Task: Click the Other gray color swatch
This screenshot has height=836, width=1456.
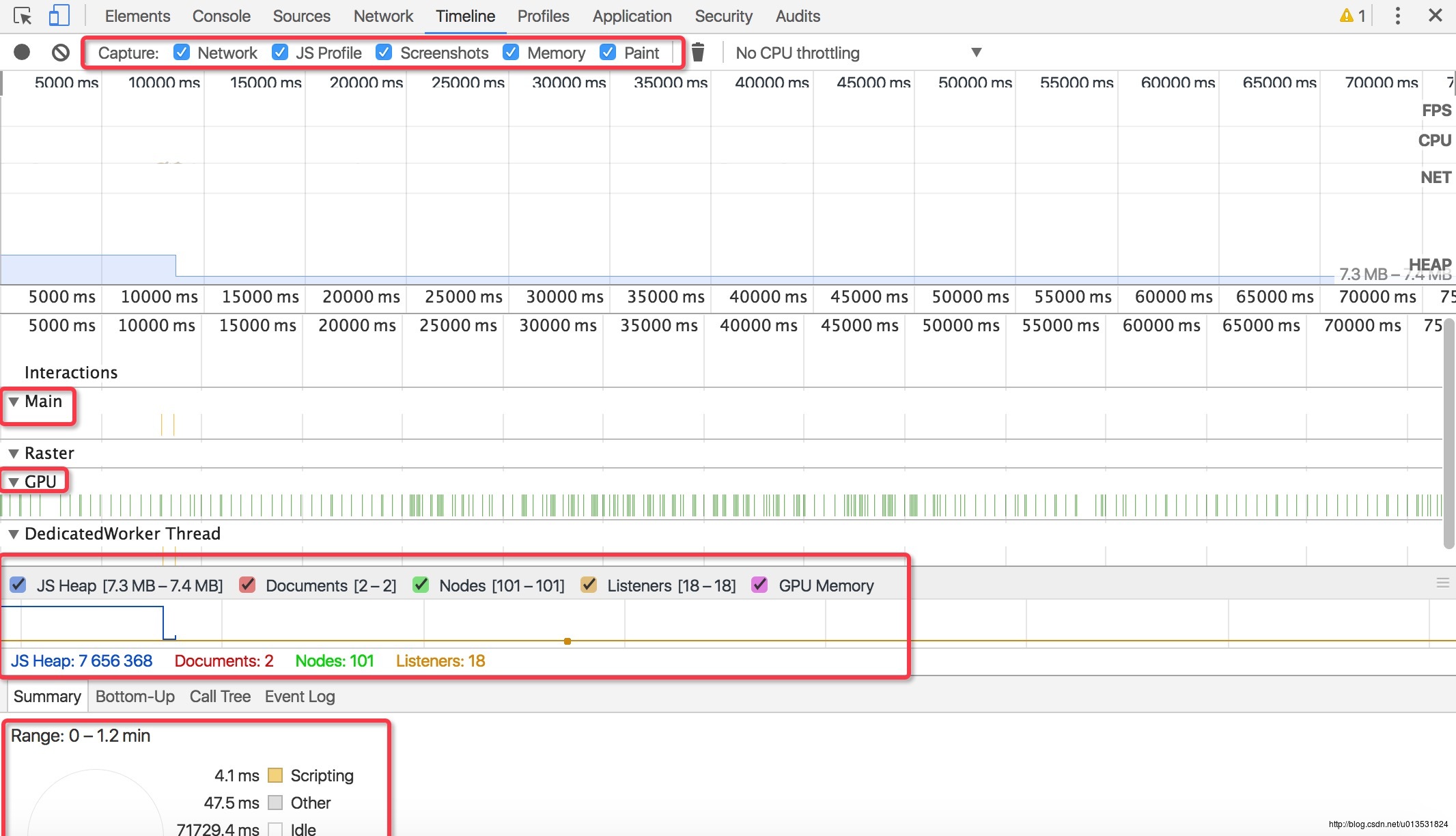Action: [x=275, y=803]
